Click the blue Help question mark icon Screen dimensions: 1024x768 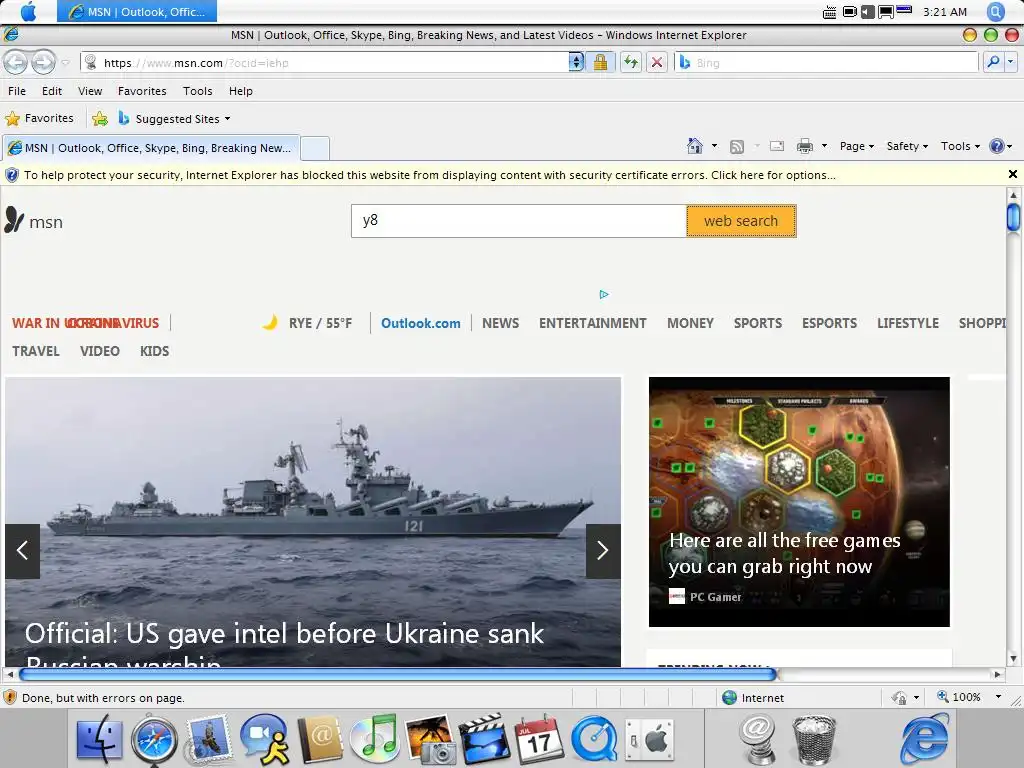pyautogui.click(x=997, y=146)
